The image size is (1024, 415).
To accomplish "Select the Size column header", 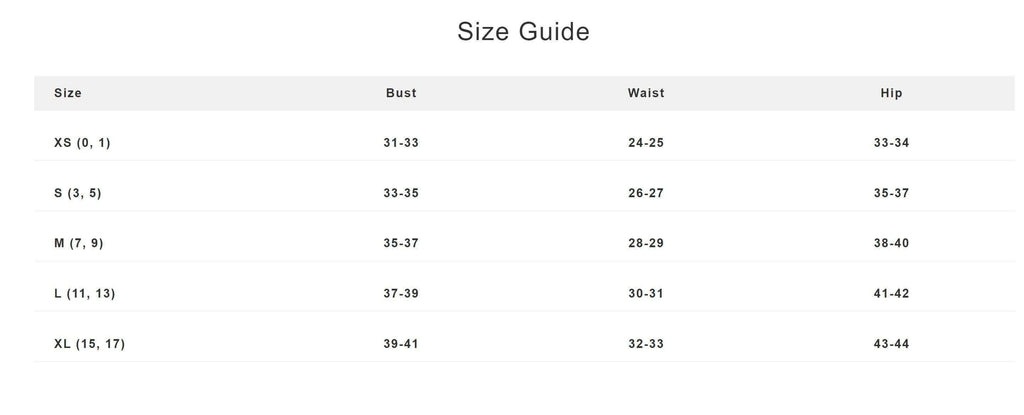I will [x=68, y=93].
